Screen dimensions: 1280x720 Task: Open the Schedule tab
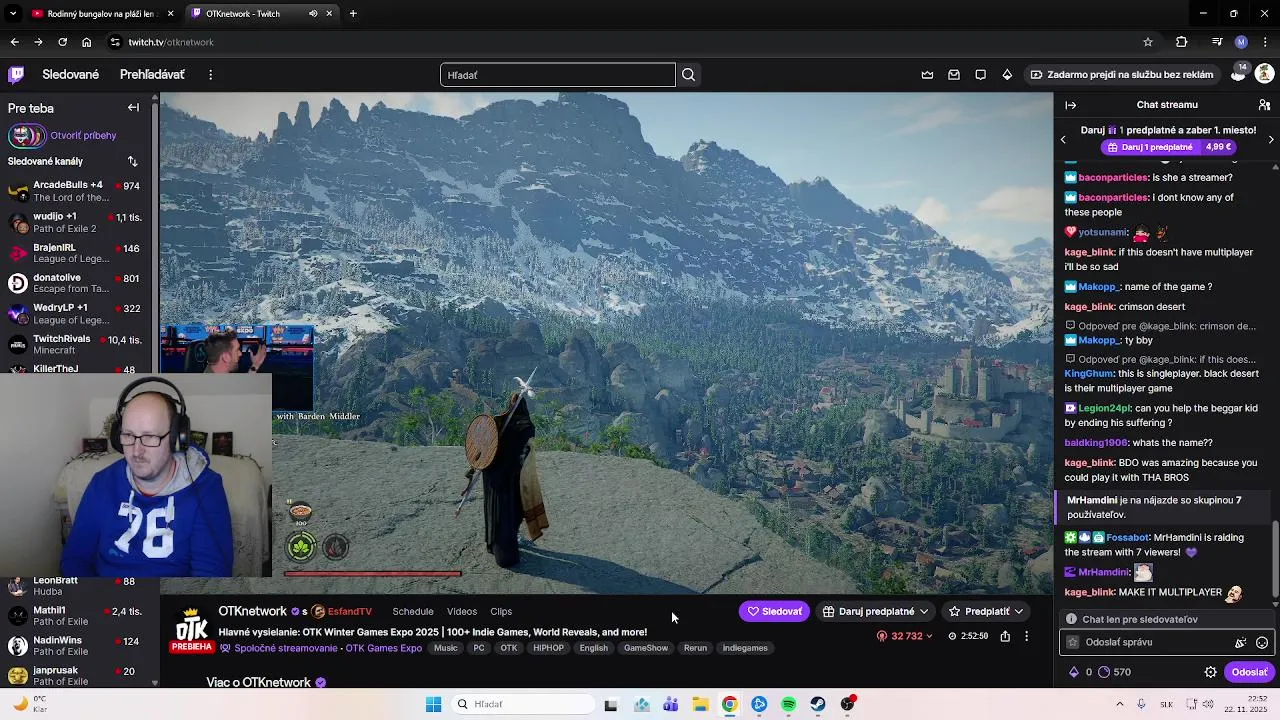tap(413, 612)
